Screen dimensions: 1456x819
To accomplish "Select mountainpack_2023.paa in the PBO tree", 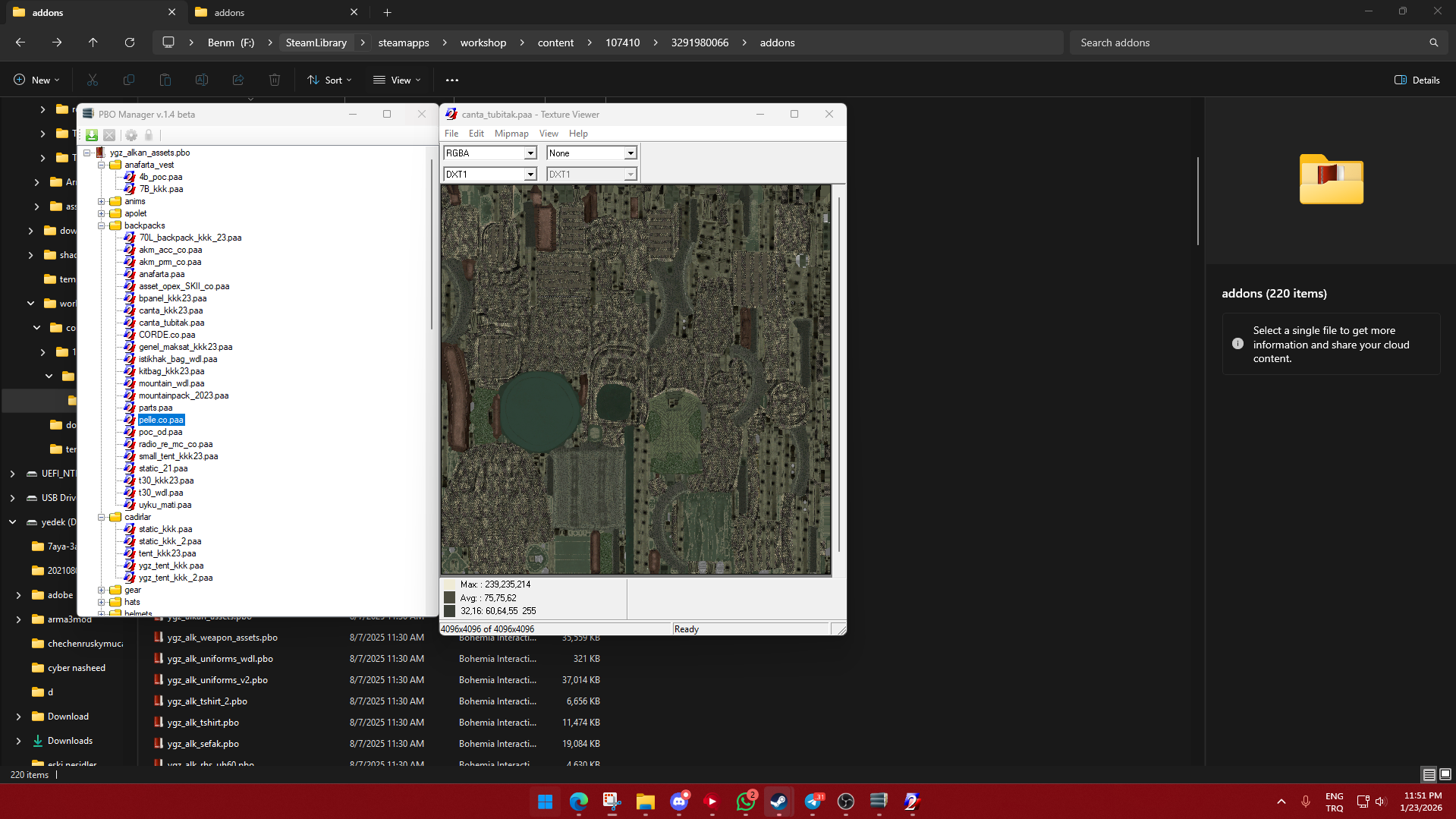I will point(184,395).
